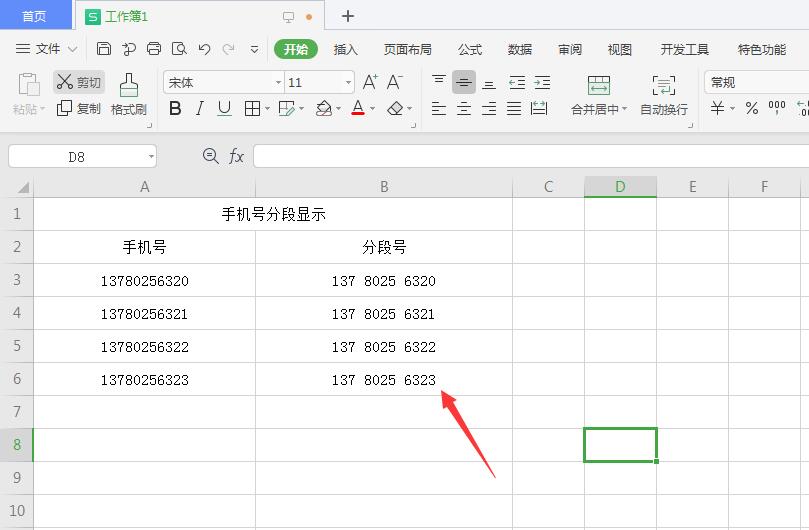Click justify alignment icon

(x=514, y=108)
